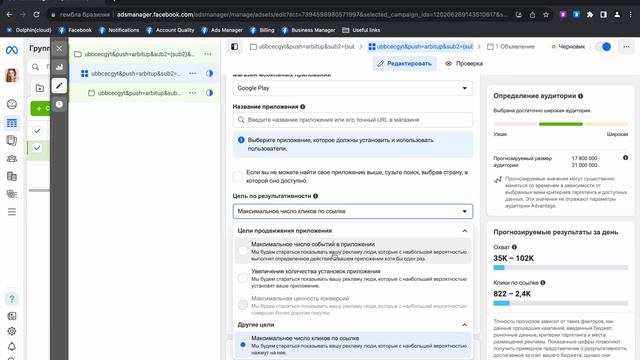Click the search magnifier icon under Групп
The image size is (640, 360).
point(36,67)
